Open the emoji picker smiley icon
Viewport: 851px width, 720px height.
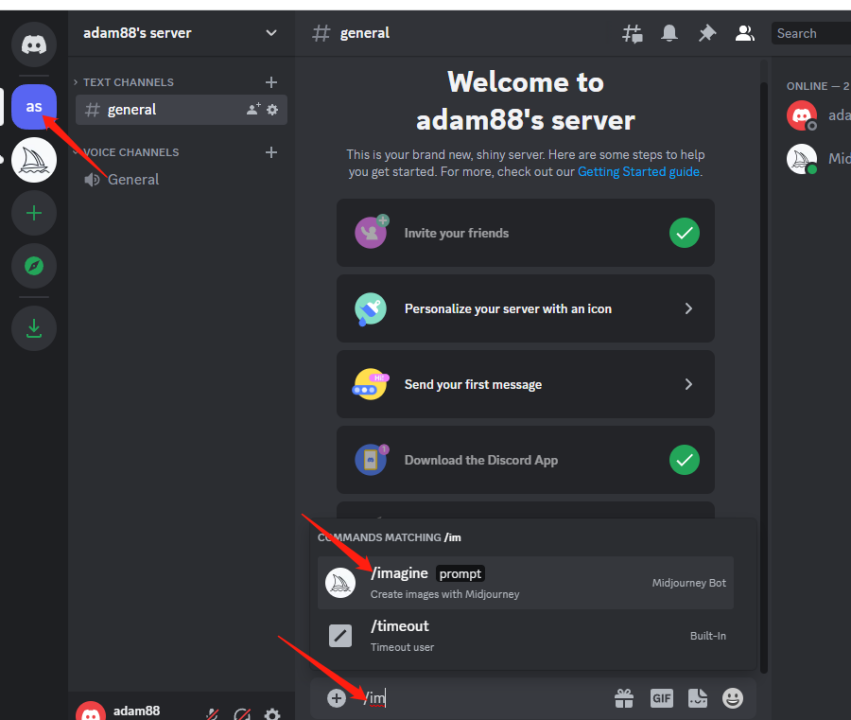(732, 698)
